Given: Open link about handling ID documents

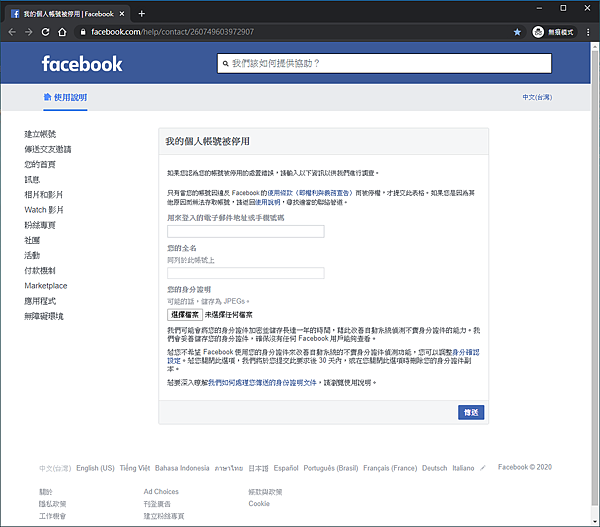Looking at the screenshot, I should [262, 383].
